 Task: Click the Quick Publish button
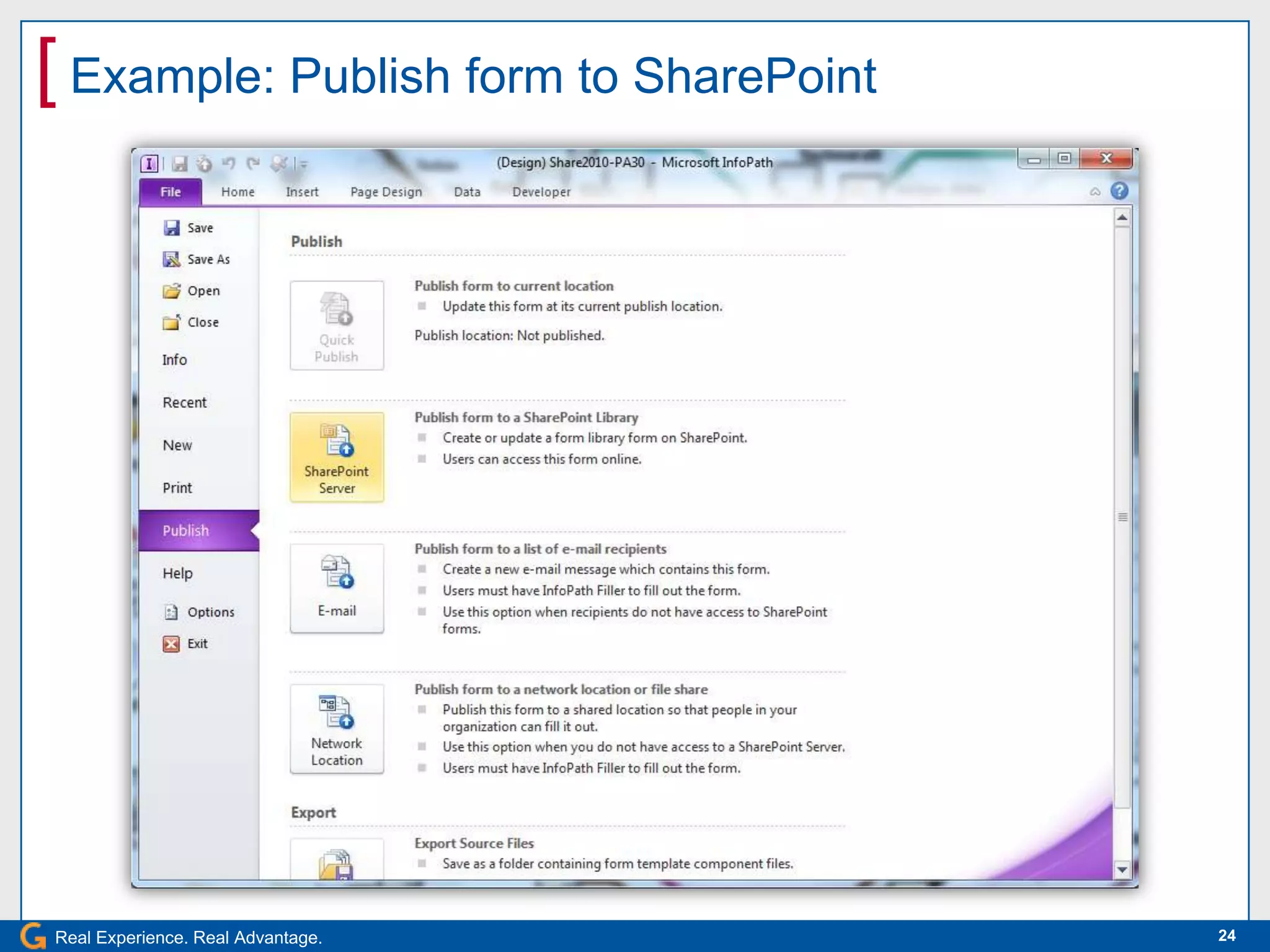pos(337,326)
